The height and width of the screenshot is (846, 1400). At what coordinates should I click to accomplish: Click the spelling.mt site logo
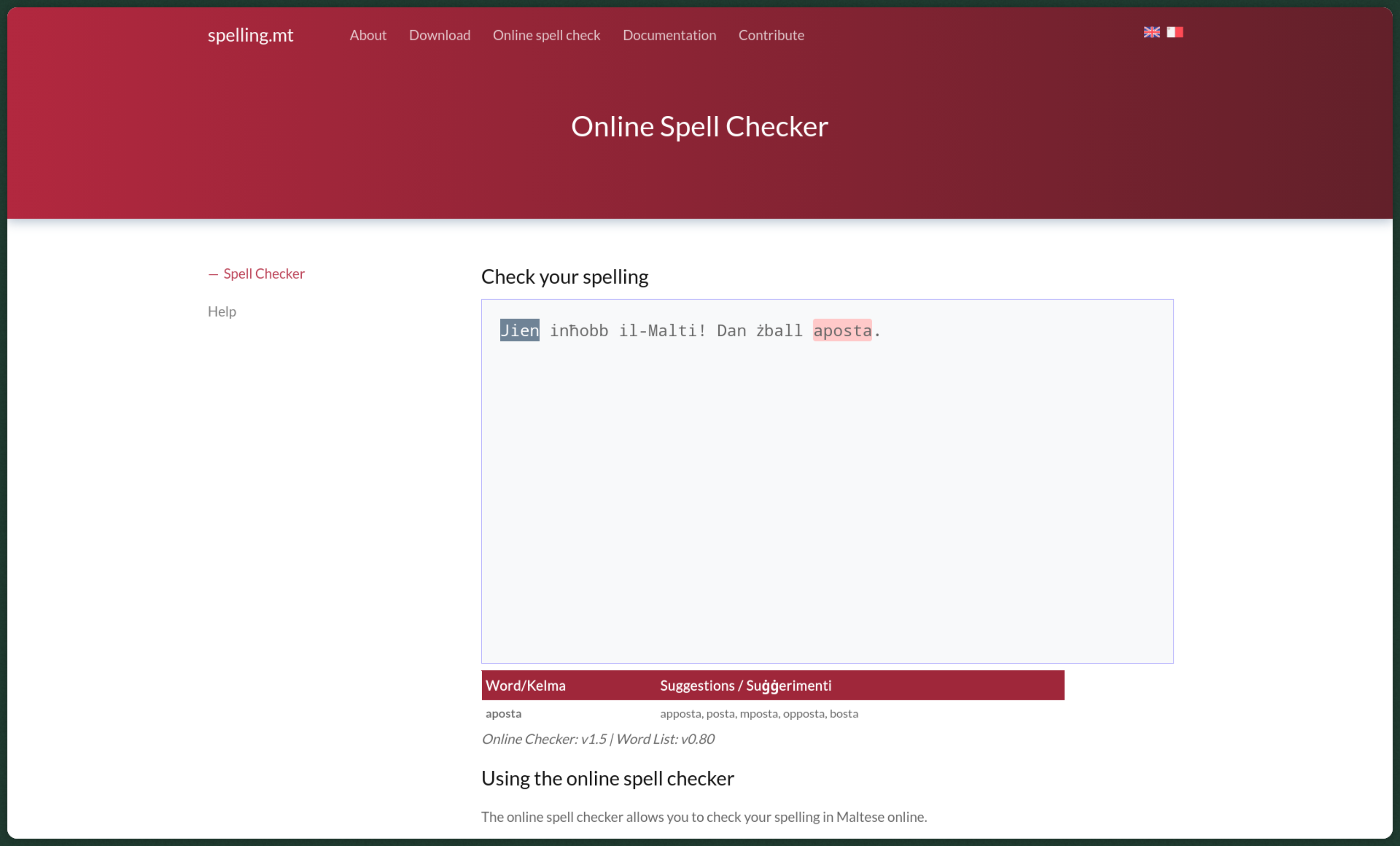pyautogui.click(x=250, y=35)
